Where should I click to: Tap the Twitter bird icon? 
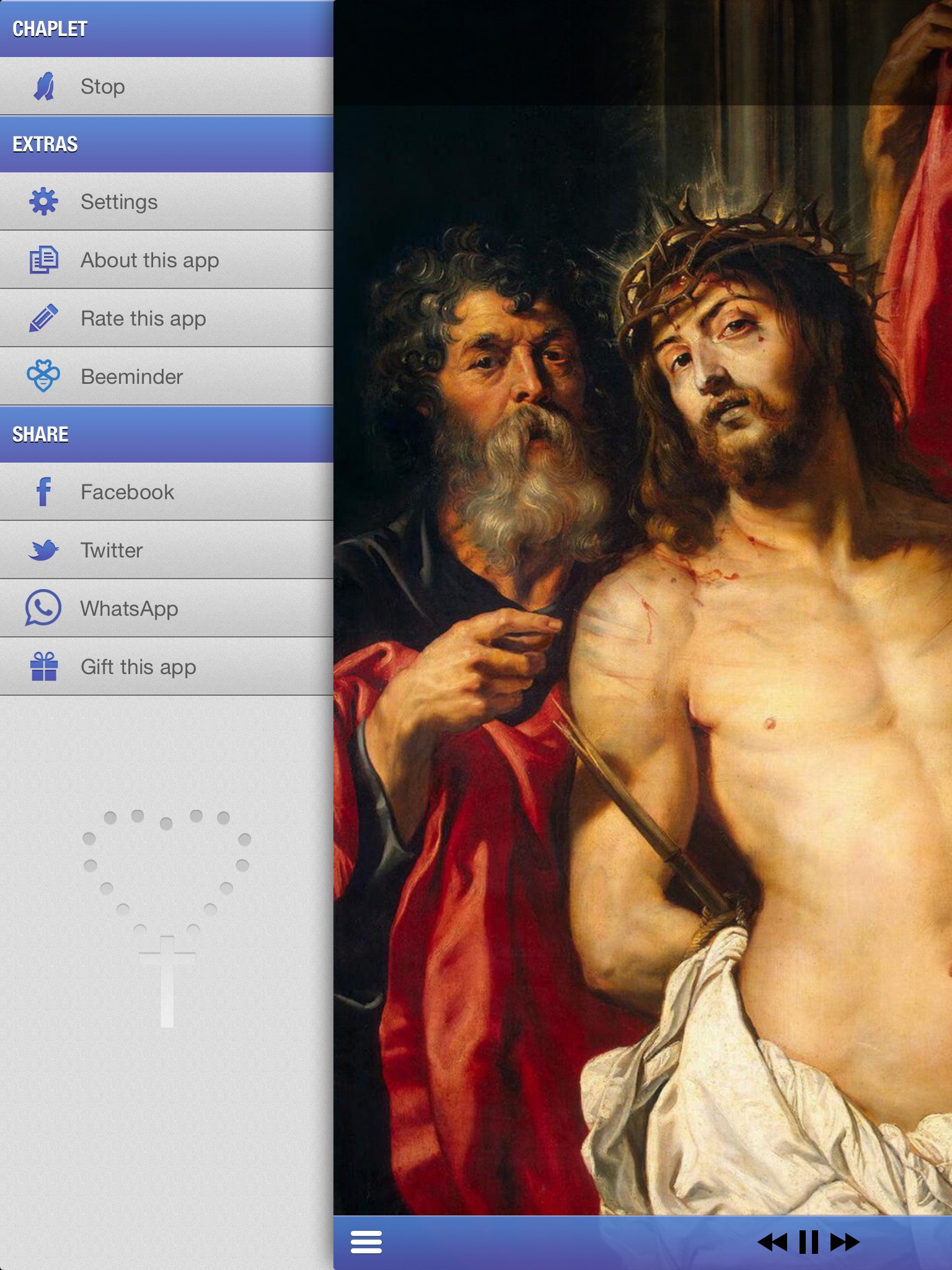(x=43, y=550)
